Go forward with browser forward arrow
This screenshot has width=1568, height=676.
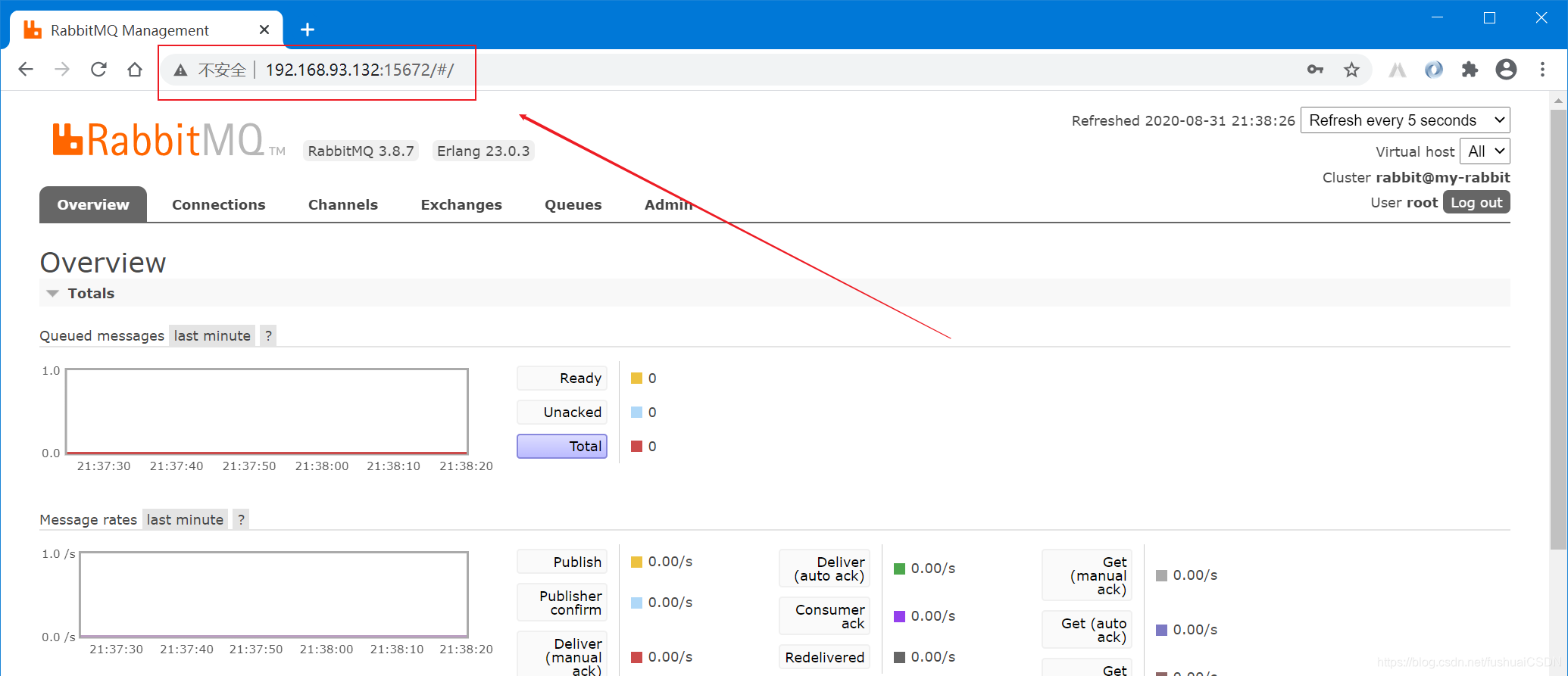(62, 70)
